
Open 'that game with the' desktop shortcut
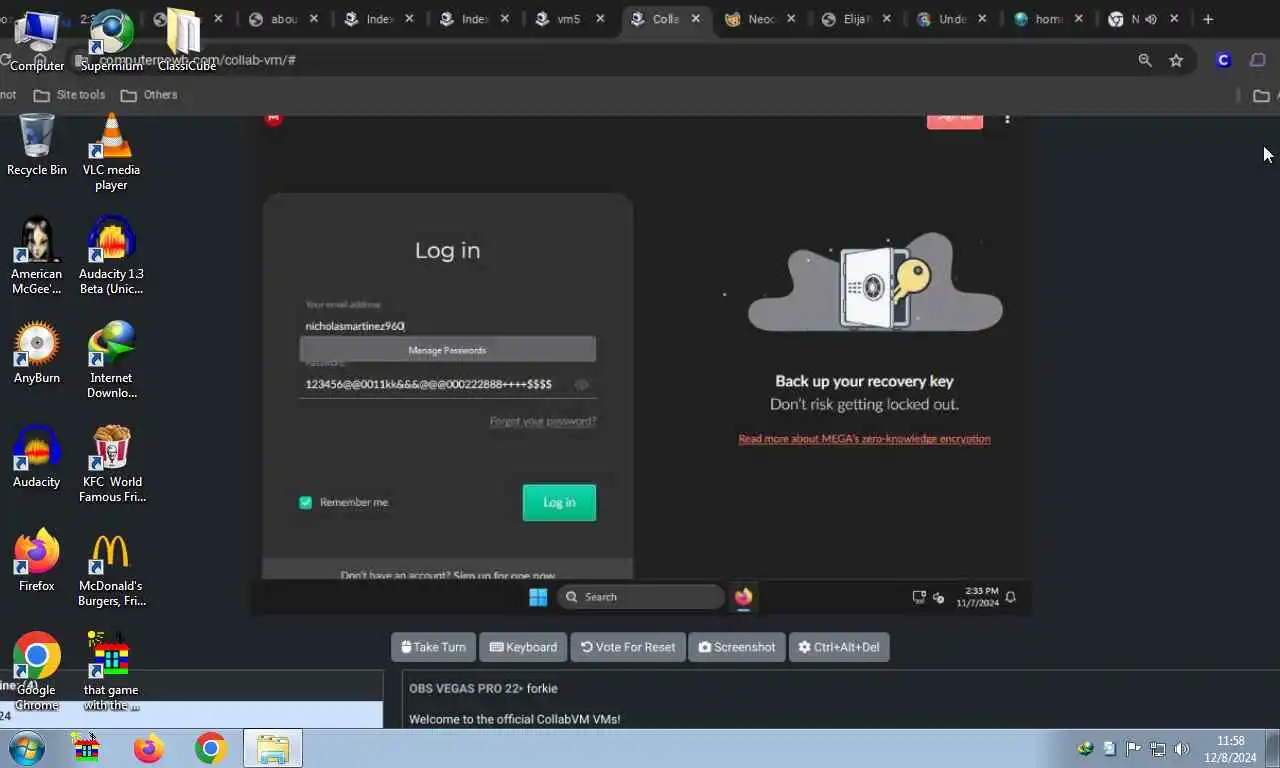[x=111, y=670]
